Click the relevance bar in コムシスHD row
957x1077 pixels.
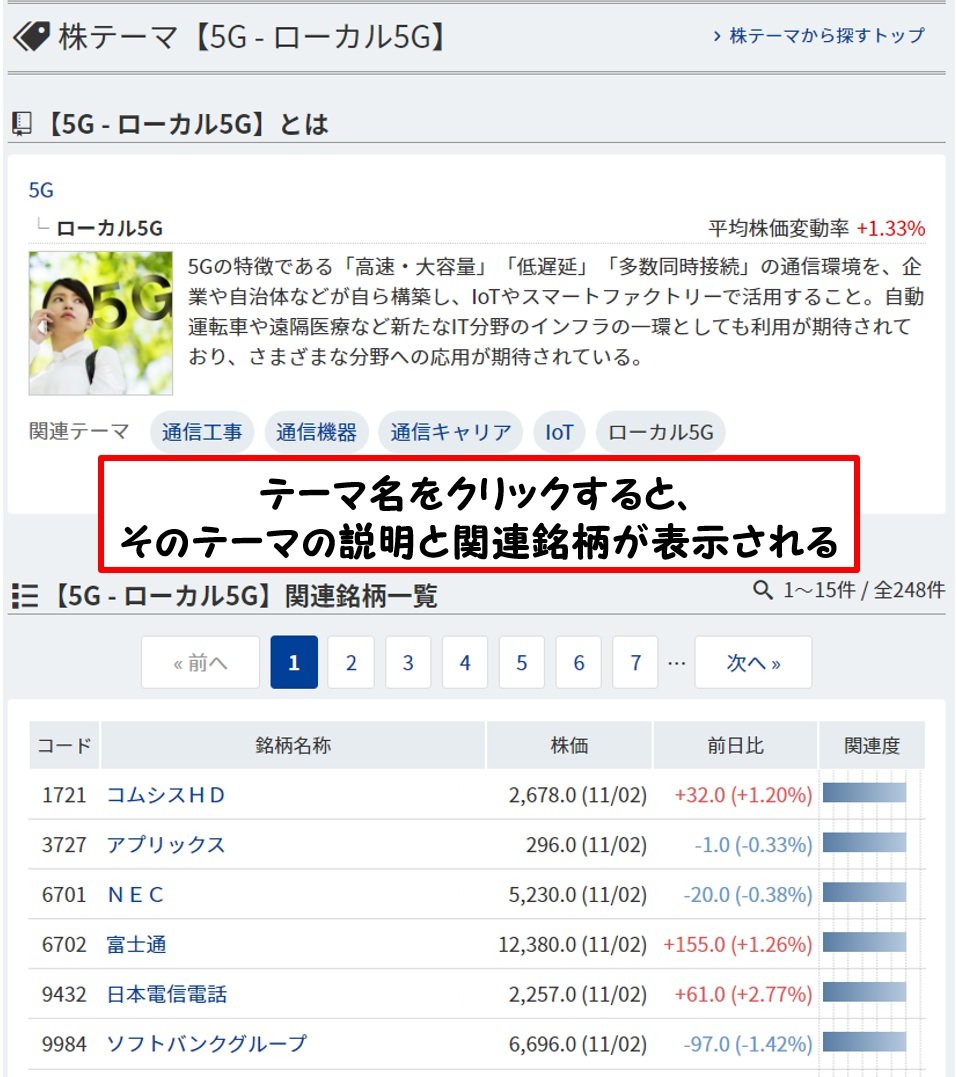pyautogui.click(x=864, y=793)
